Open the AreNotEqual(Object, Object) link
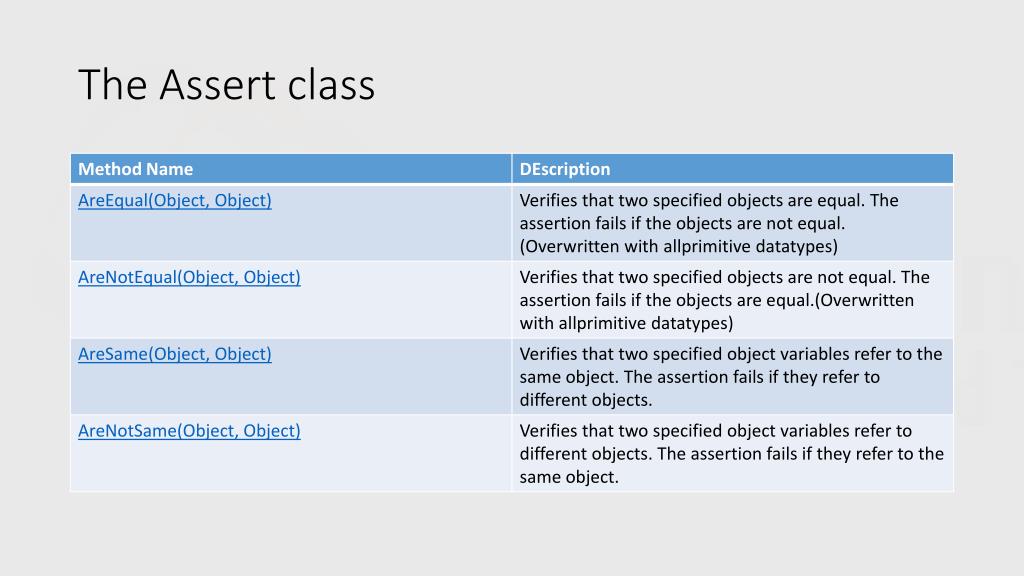This screenshot has width=1024, height=576. (189, 278)
